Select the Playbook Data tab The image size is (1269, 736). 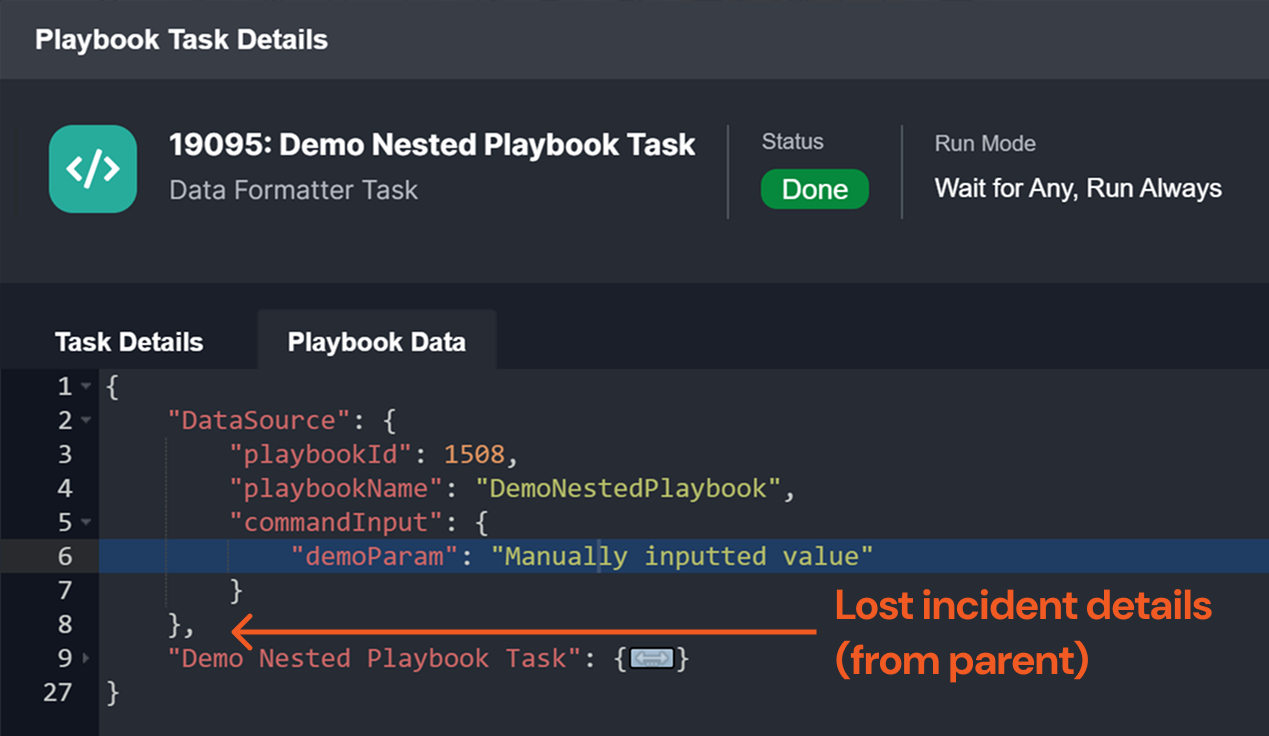coord(376,342)
